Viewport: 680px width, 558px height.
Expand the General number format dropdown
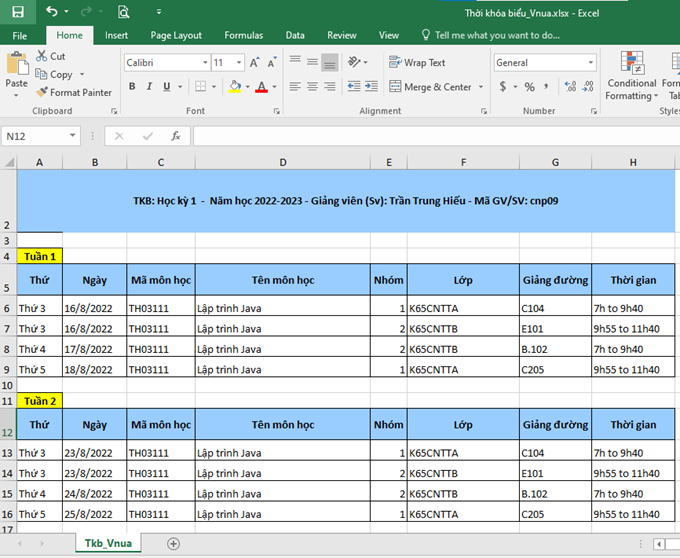[x=590, y=62]
